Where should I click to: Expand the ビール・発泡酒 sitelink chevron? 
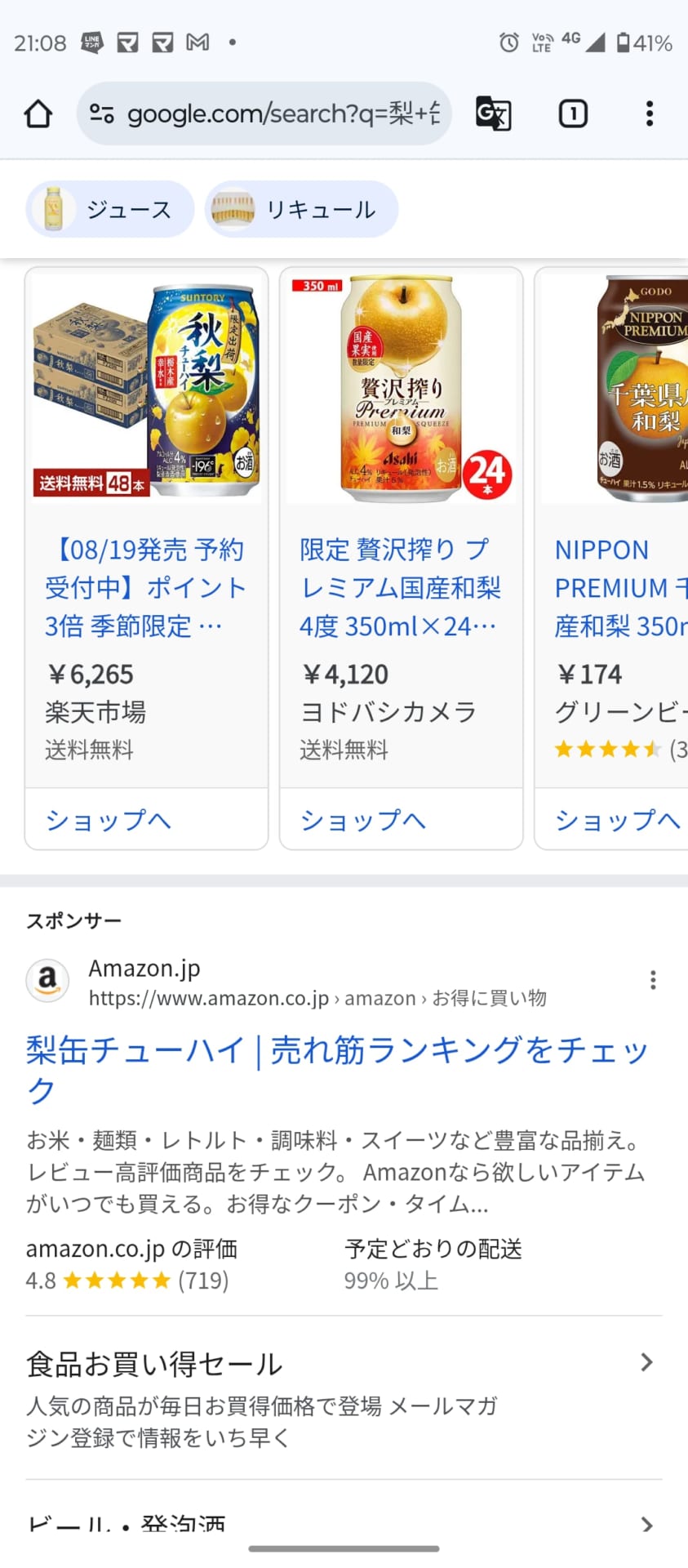pos(646,1524)
